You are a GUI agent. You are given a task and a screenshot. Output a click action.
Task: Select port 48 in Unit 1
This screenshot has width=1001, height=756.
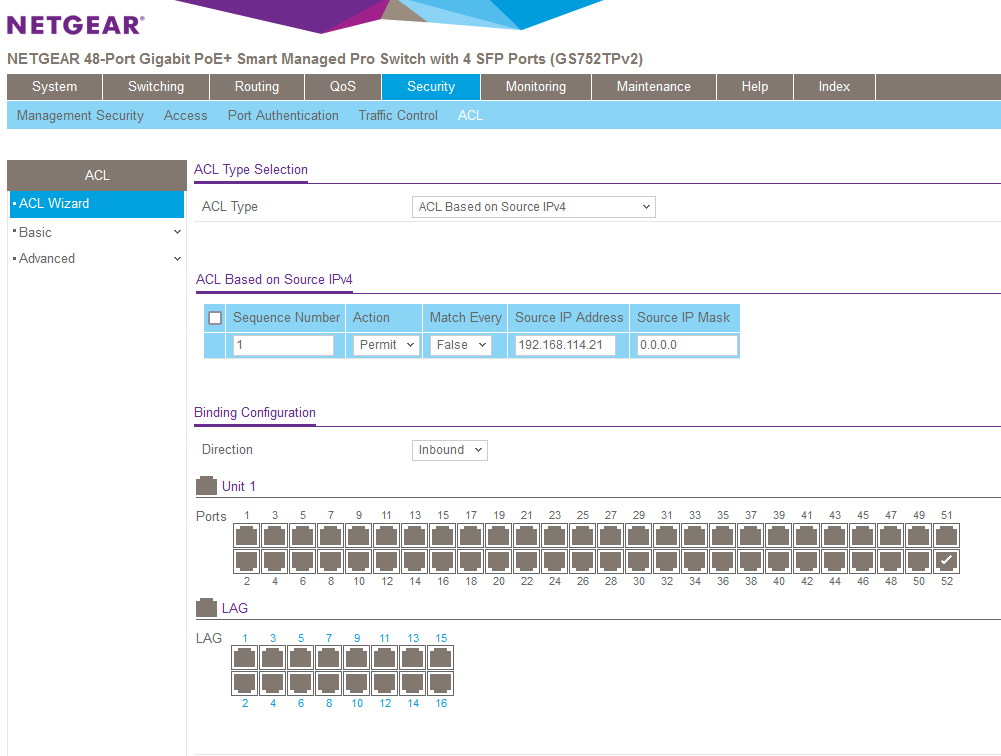tap(891, 561)
